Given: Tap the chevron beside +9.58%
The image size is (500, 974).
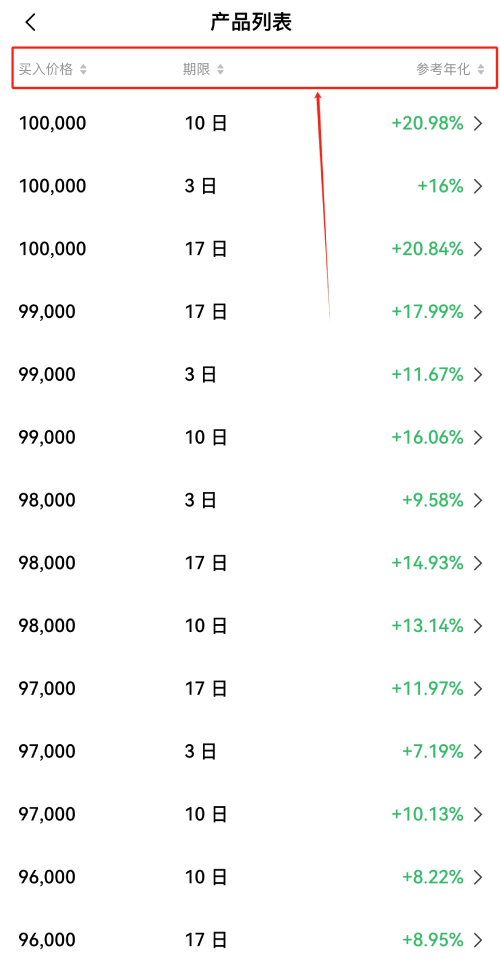Looking at the screenshot, I should click(478, 500).
